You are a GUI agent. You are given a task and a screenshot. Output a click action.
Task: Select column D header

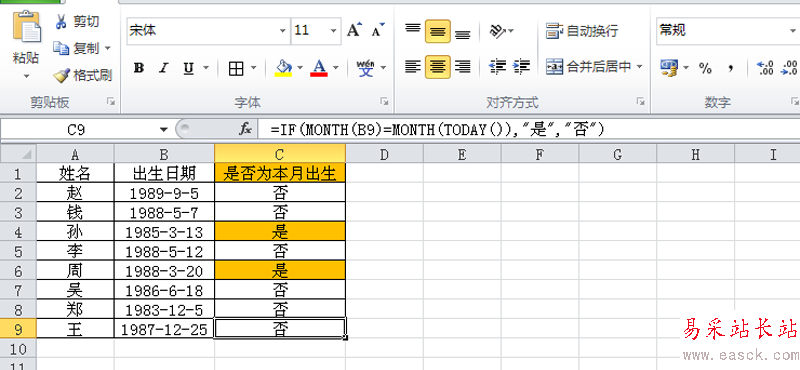click(384, 154)
